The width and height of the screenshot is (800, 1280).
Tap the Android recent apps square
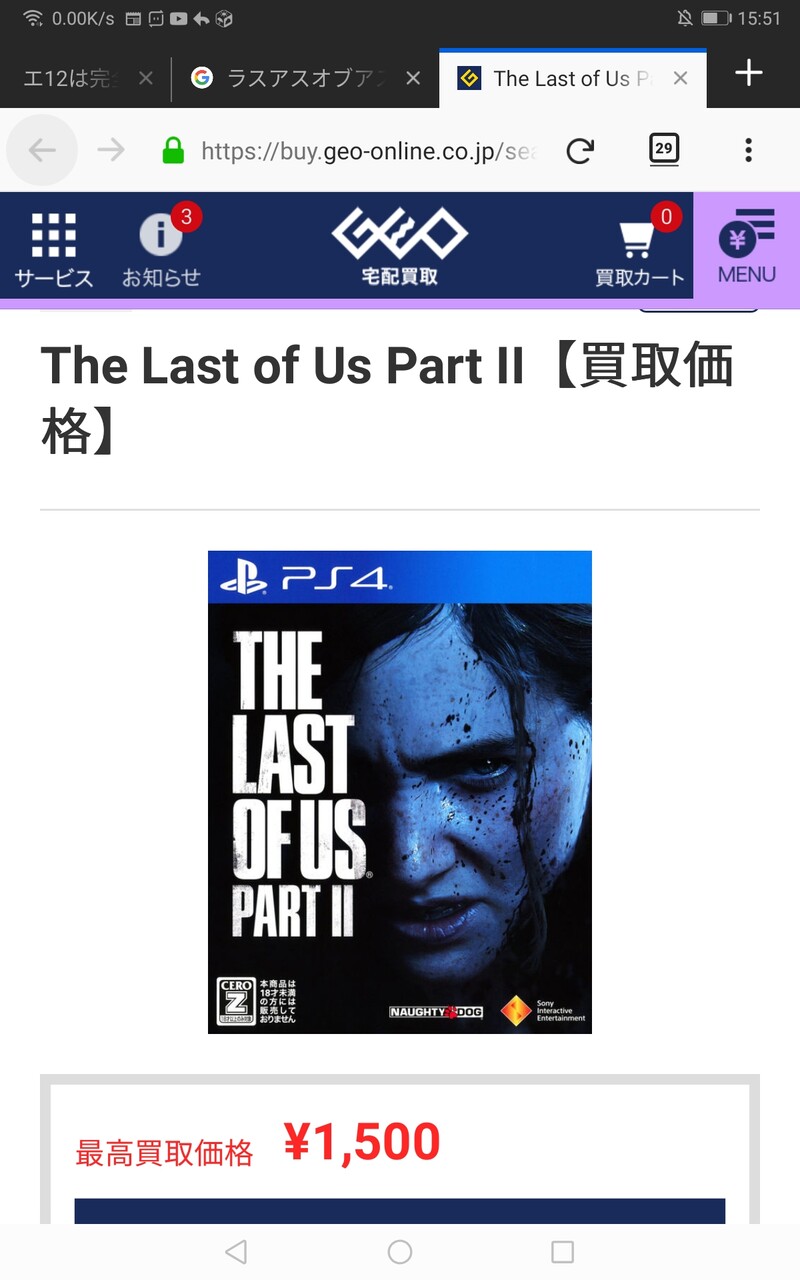563,1251
